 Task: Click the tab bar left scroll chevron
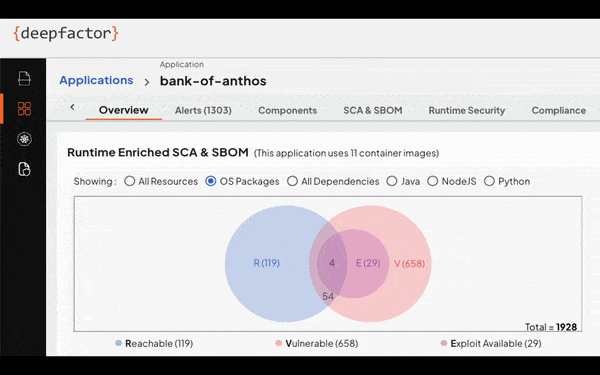[72, 108]
